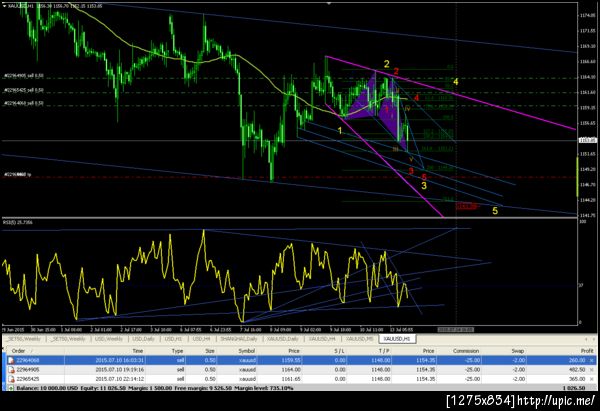Open the USD,Daily chart tab
Image resolution: width=600 pixels, height=411 pixels.
[x=143, y=339]
